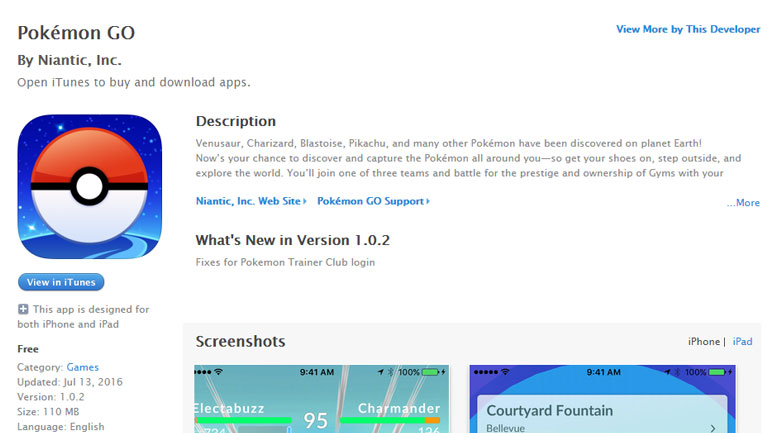Viewport: 770px width, 433px height.
Task: Click the Wi-Fi icon in the Courtyard Fountain screenshot
Action: point(505,372)
